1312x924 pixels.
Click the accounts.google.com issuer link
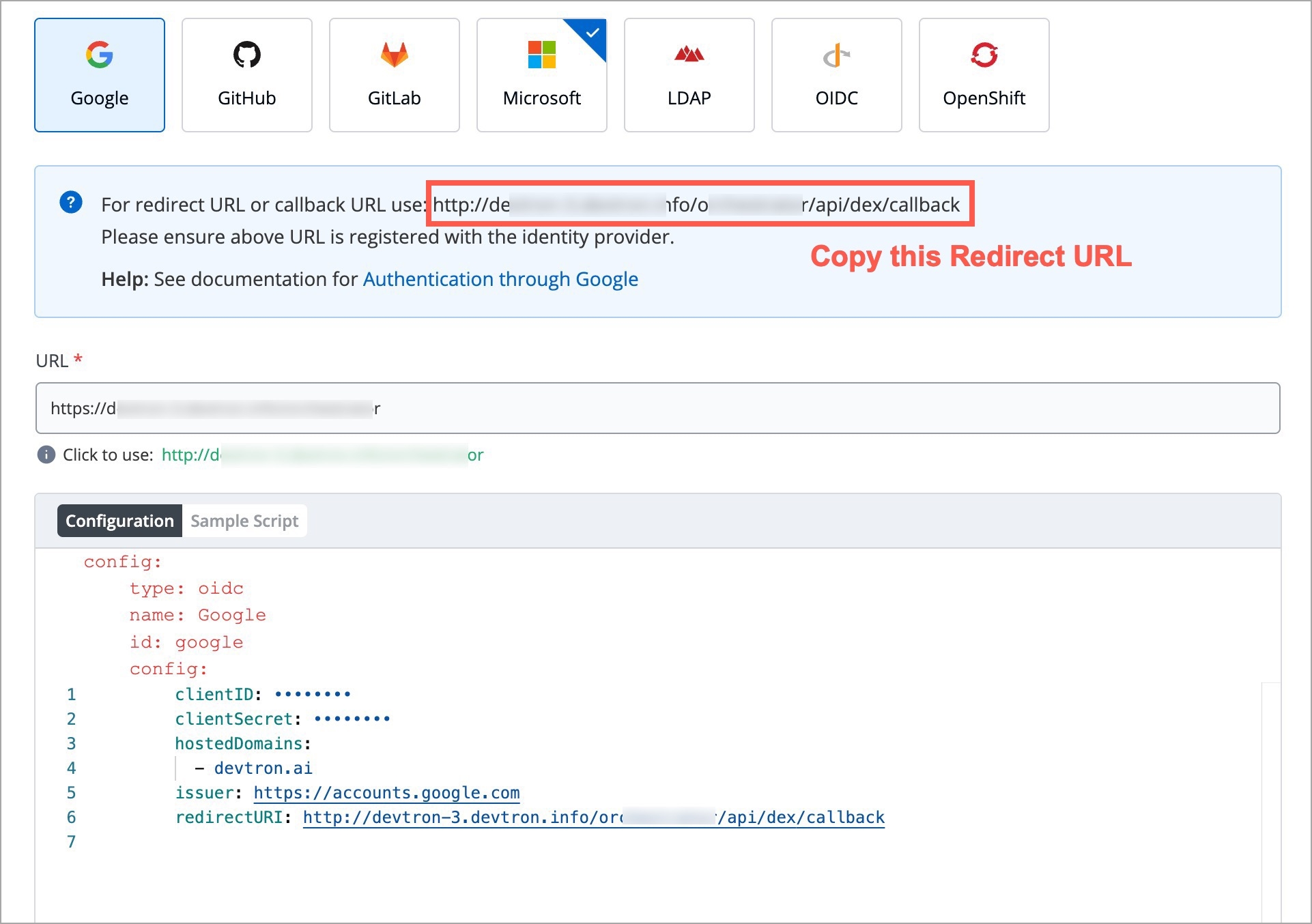pos(386,792)
